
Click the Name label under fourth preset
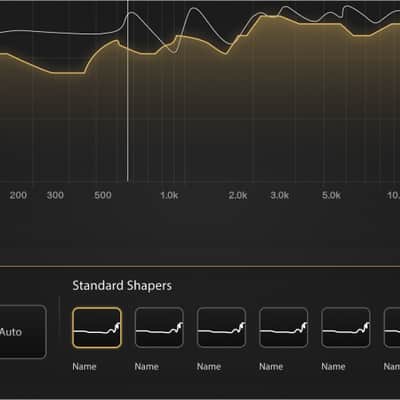271,367
